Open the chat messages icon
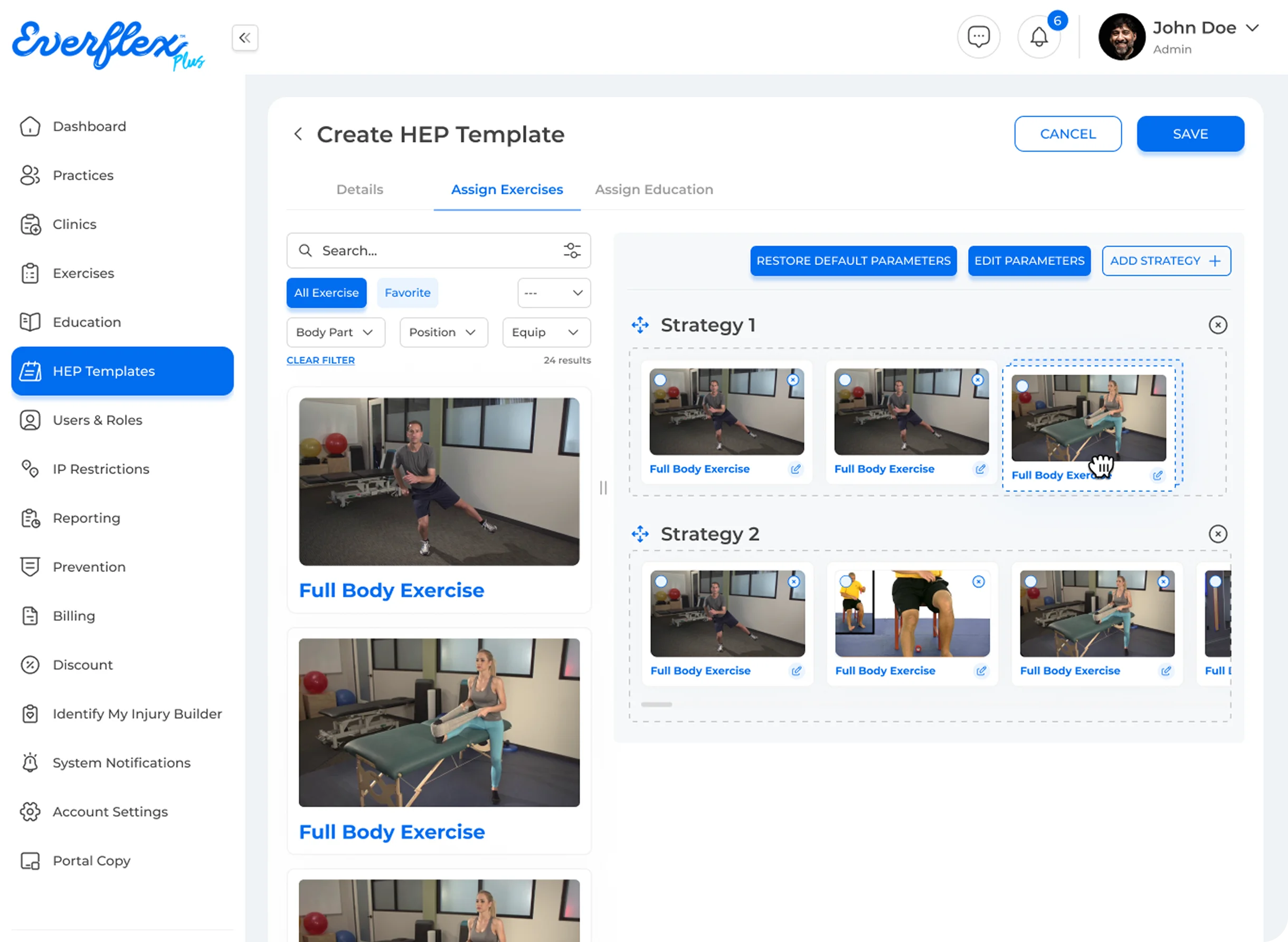 978,37
